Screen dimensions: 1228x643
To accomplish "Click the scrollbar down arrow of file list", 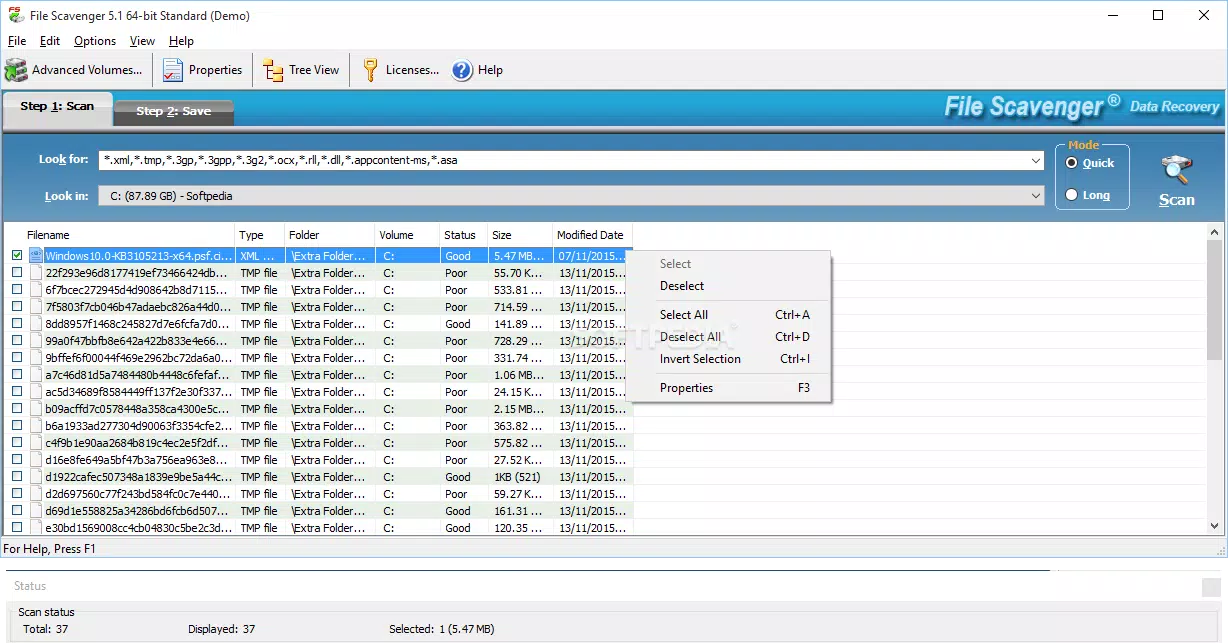I will click(1214, 525).
